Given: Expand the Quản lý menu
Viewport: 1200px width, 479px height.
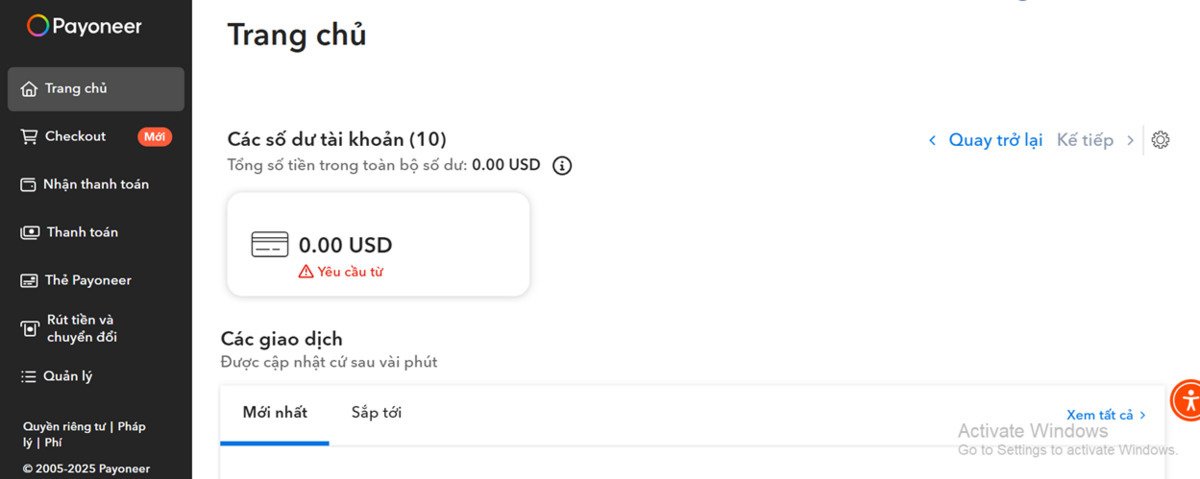Looking at the screenshot, I should coord(68,377).
